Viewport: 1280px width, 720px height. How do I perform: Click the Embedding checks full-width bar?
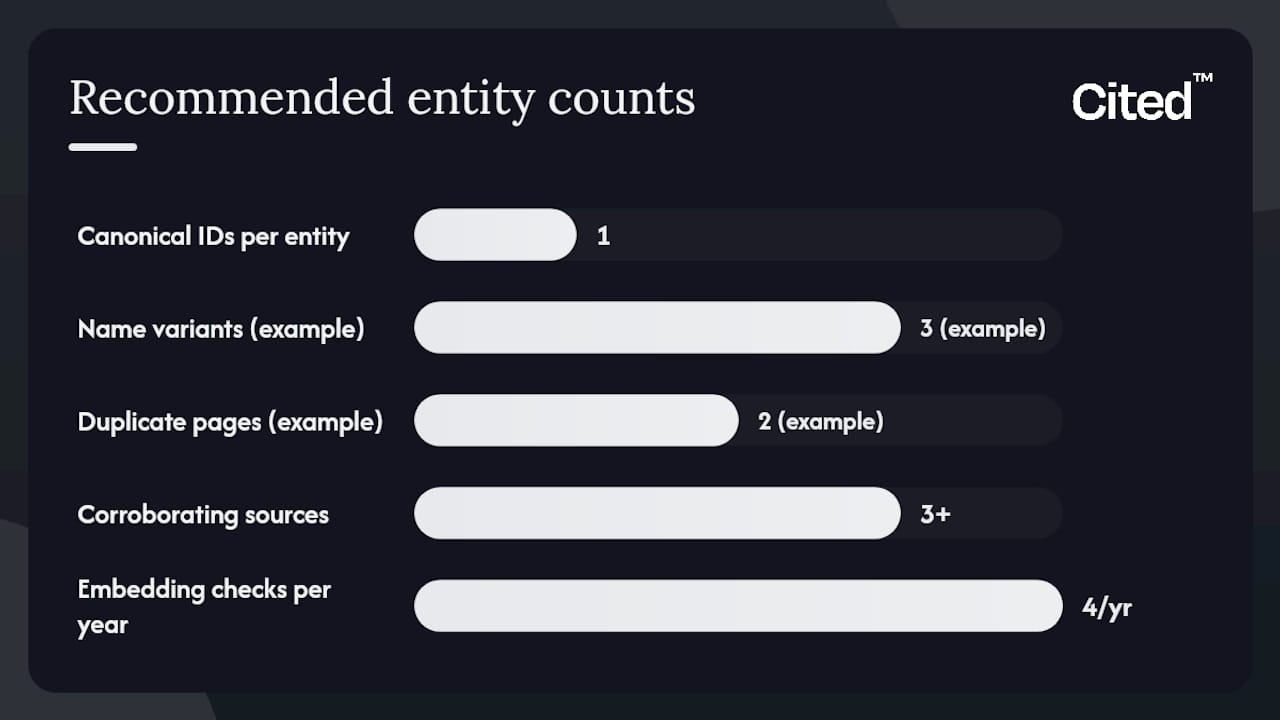point(738,606)
